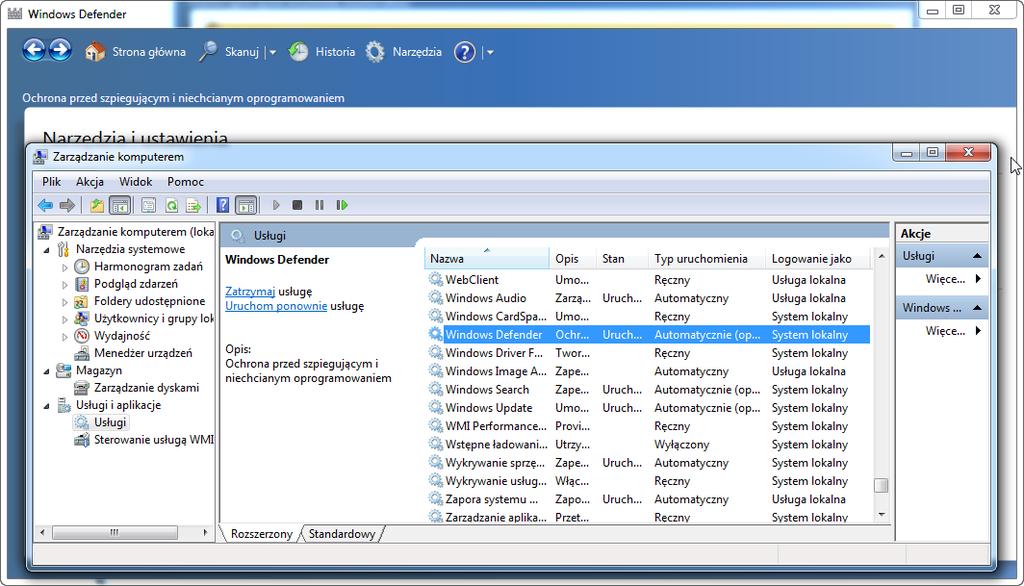Sort by the Logowanie jako column header
The width and height of the screenshot is (1024, 586).
coord(818,259)
